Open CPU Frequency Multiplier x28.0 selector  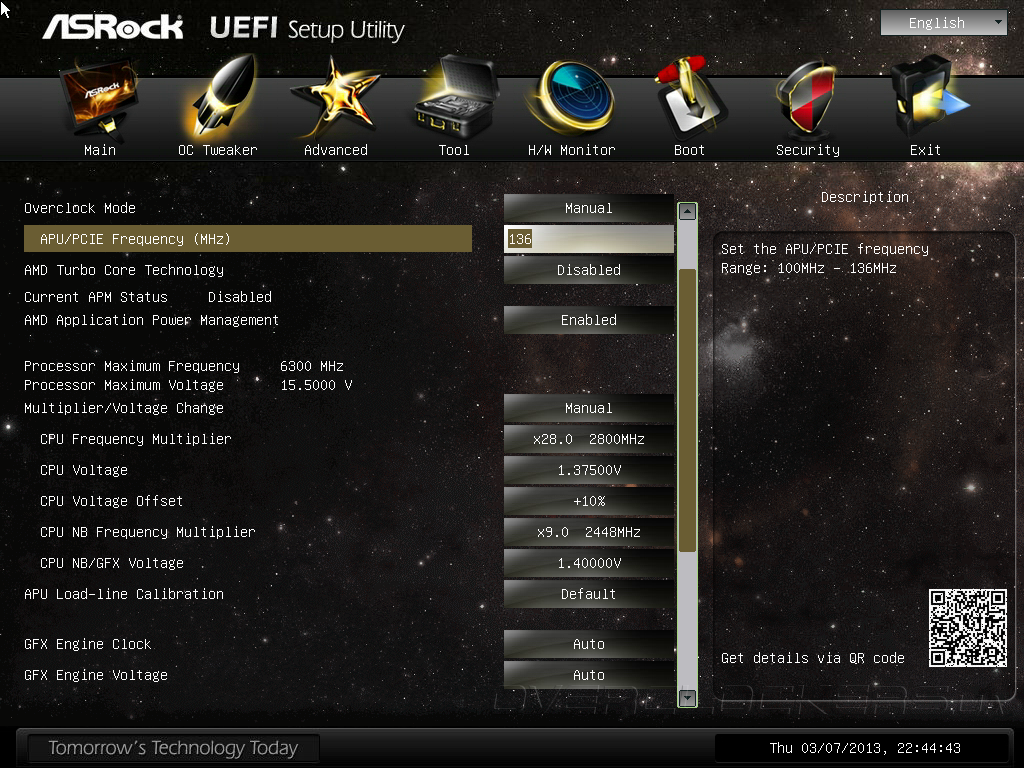[588, 439]
